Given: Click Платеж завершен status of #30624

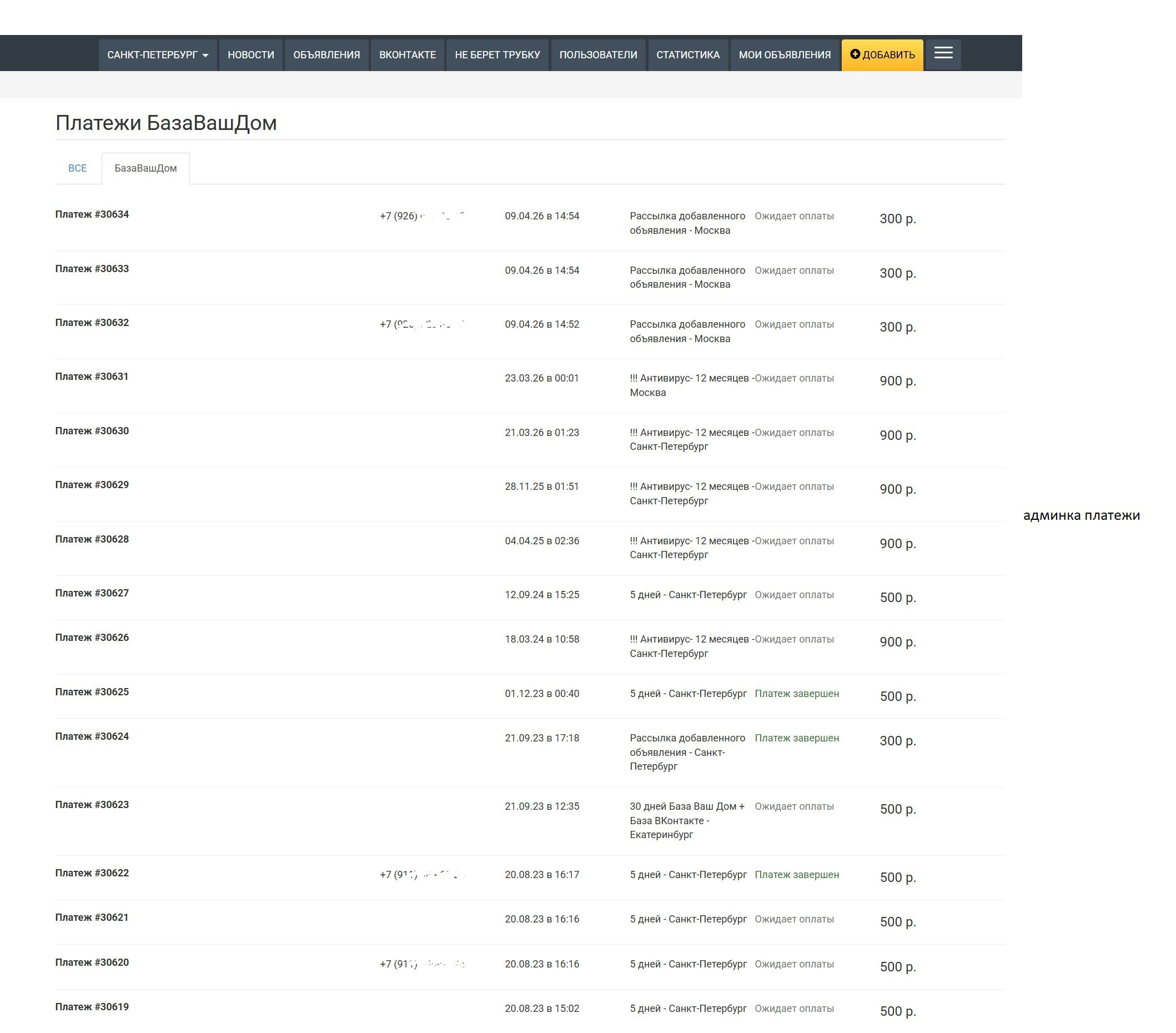Looking at the screenshot, I should coord(796,738).
